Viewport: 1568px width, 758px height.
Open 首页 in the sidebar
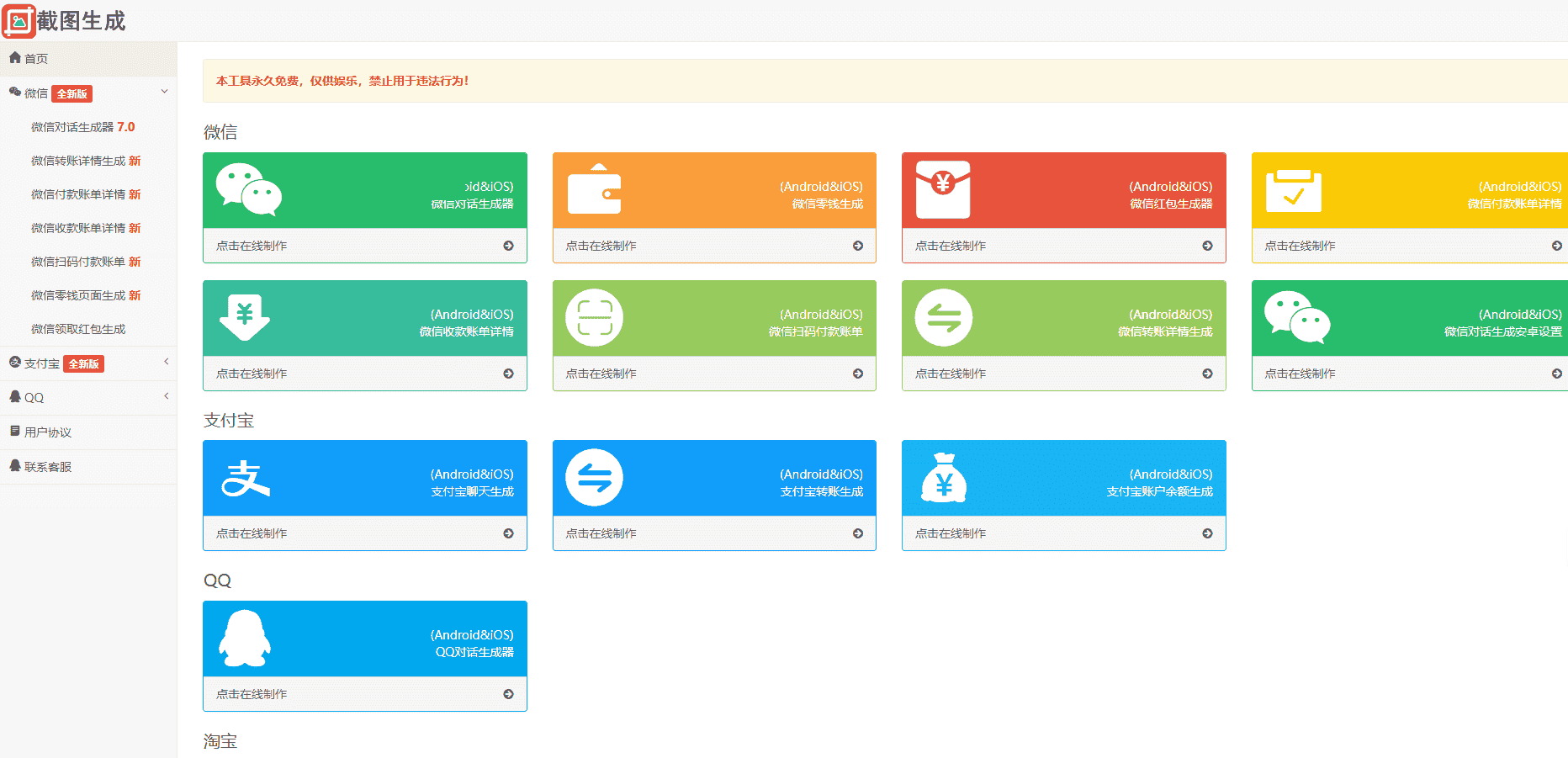(36, 59)
